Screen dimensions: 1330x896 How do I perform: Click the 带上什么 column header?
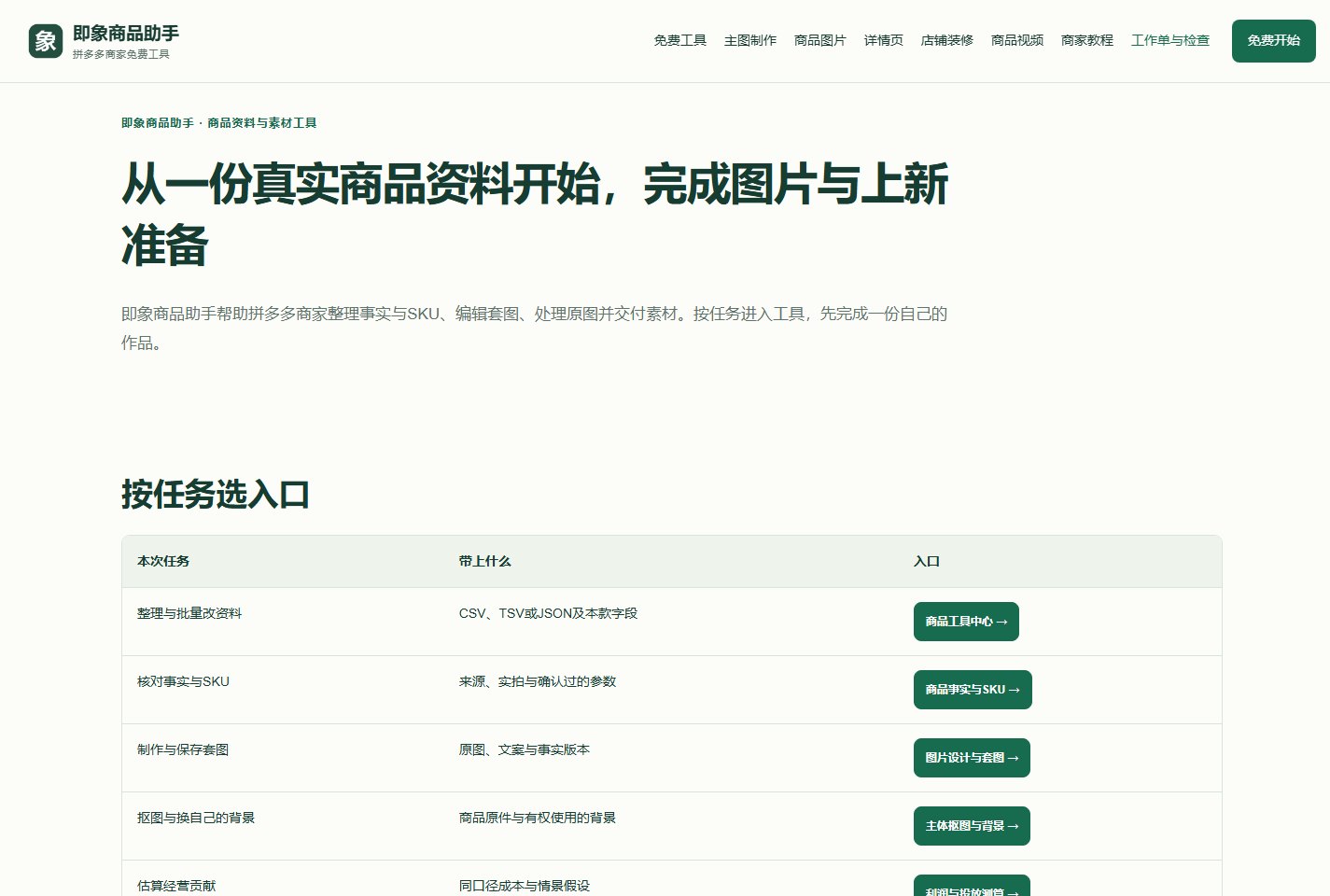click(485, 561)
